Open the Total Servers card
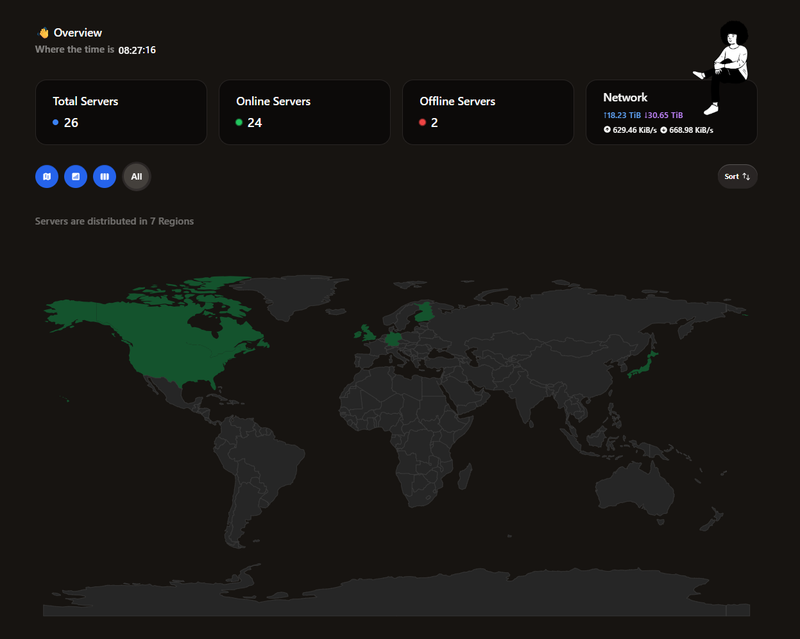Screen dimensions: 800x639 coord(120,112)
